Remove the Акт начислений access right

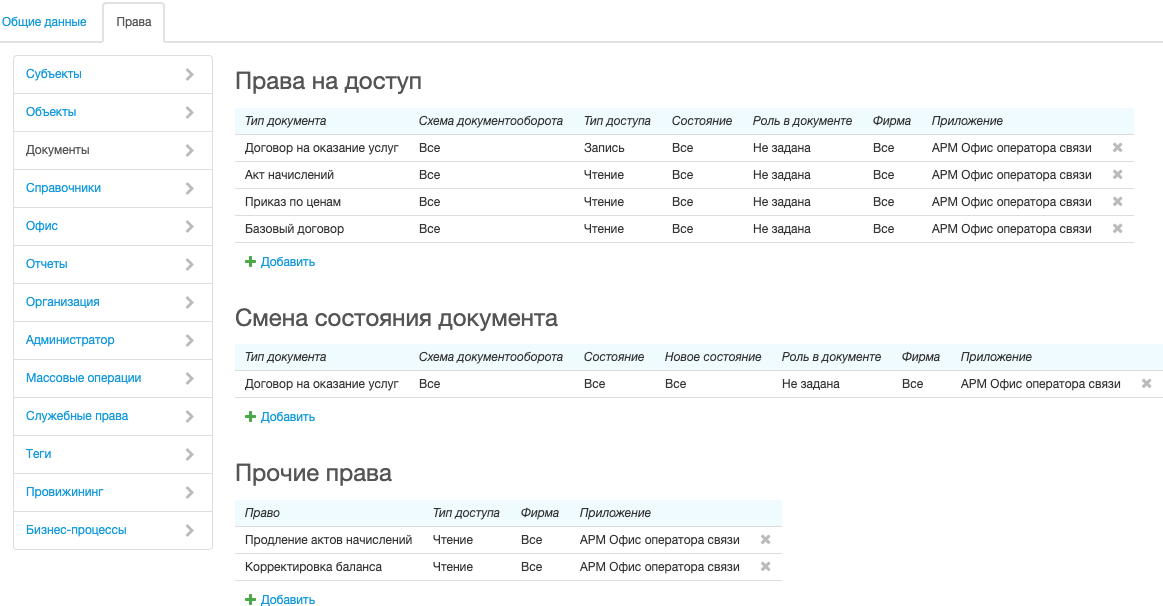point(1117,174)
